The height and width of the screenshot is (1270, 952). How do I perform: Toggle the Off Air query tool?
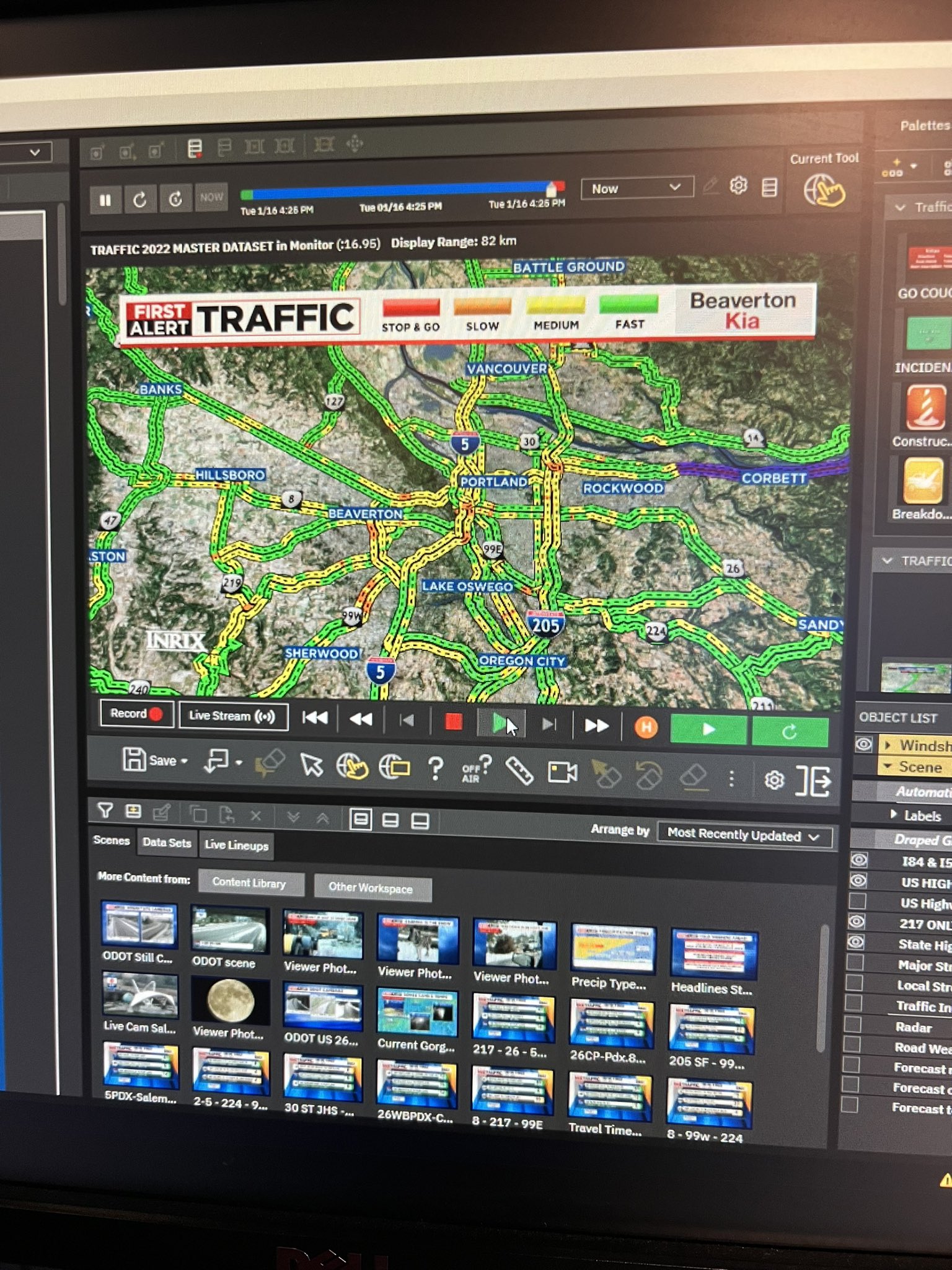(477, 770)
